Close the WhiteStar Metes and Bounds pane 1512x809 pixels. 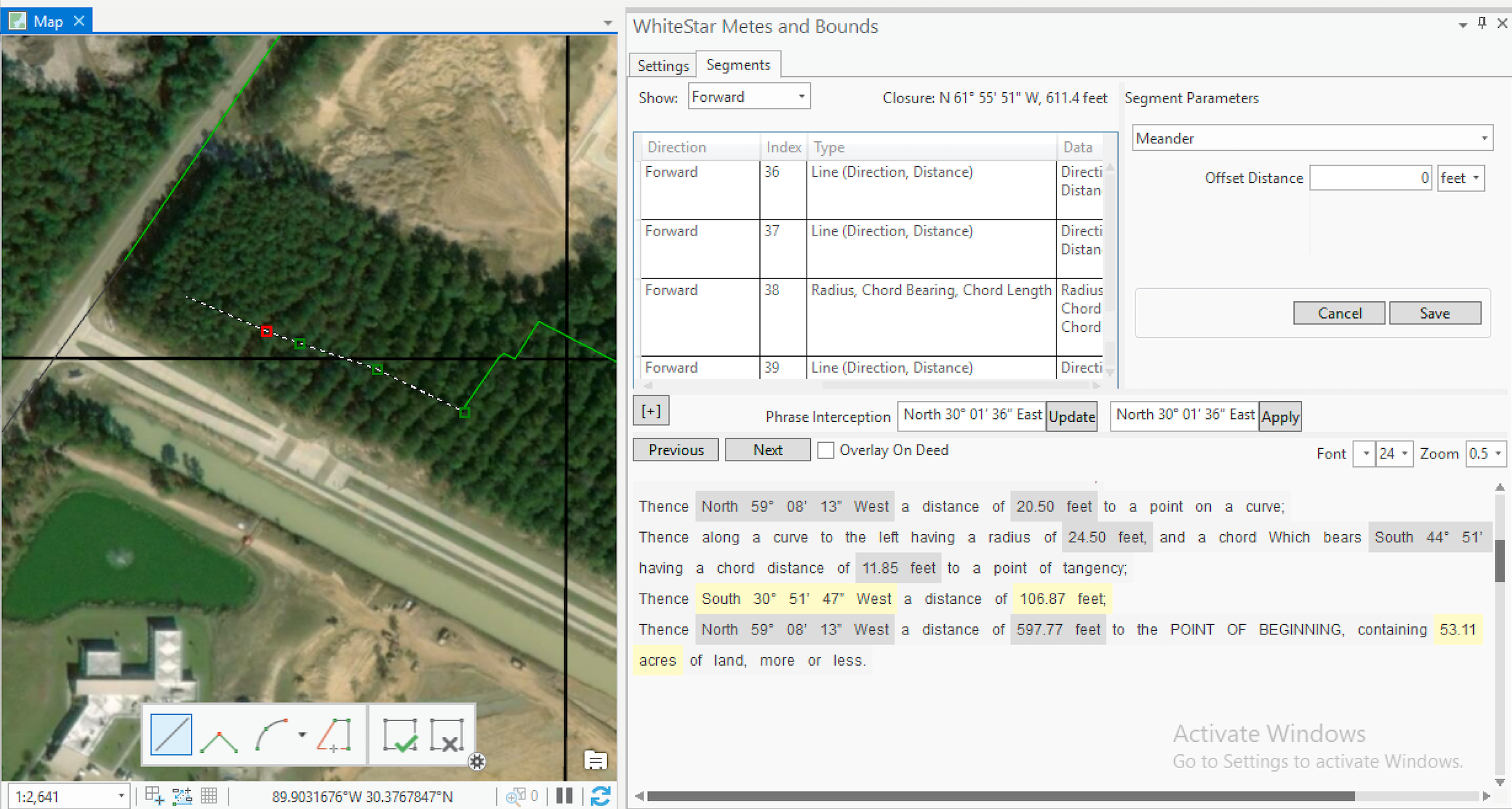pos(1502,24)
